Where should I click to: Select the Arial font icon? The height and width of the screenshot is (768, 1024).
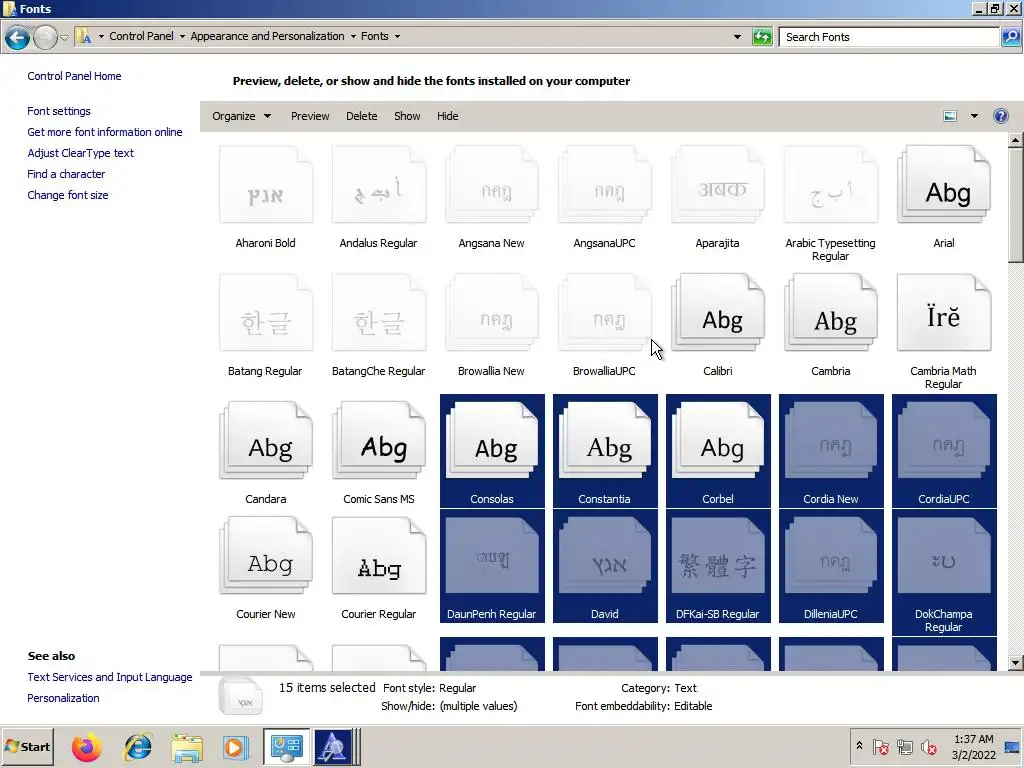pyautogui.click(x=944, y=185)
